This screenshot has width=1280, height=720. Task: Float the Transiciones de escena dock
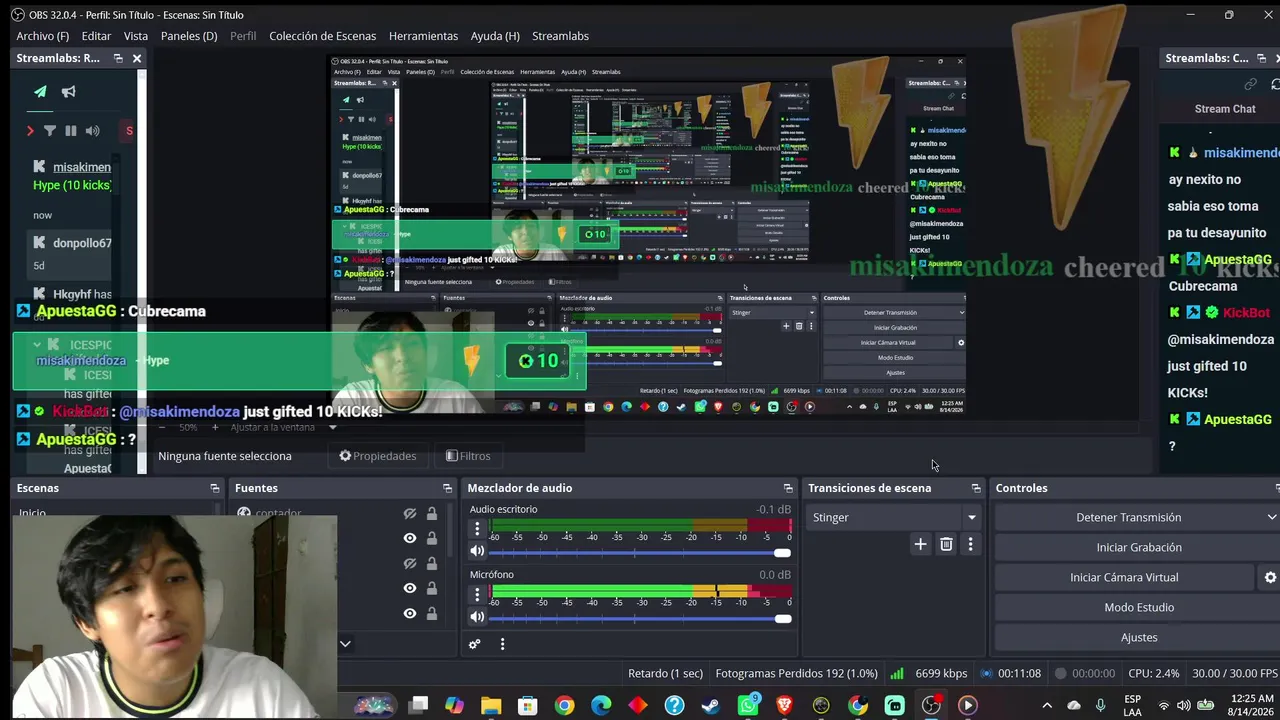coord(976,488)
